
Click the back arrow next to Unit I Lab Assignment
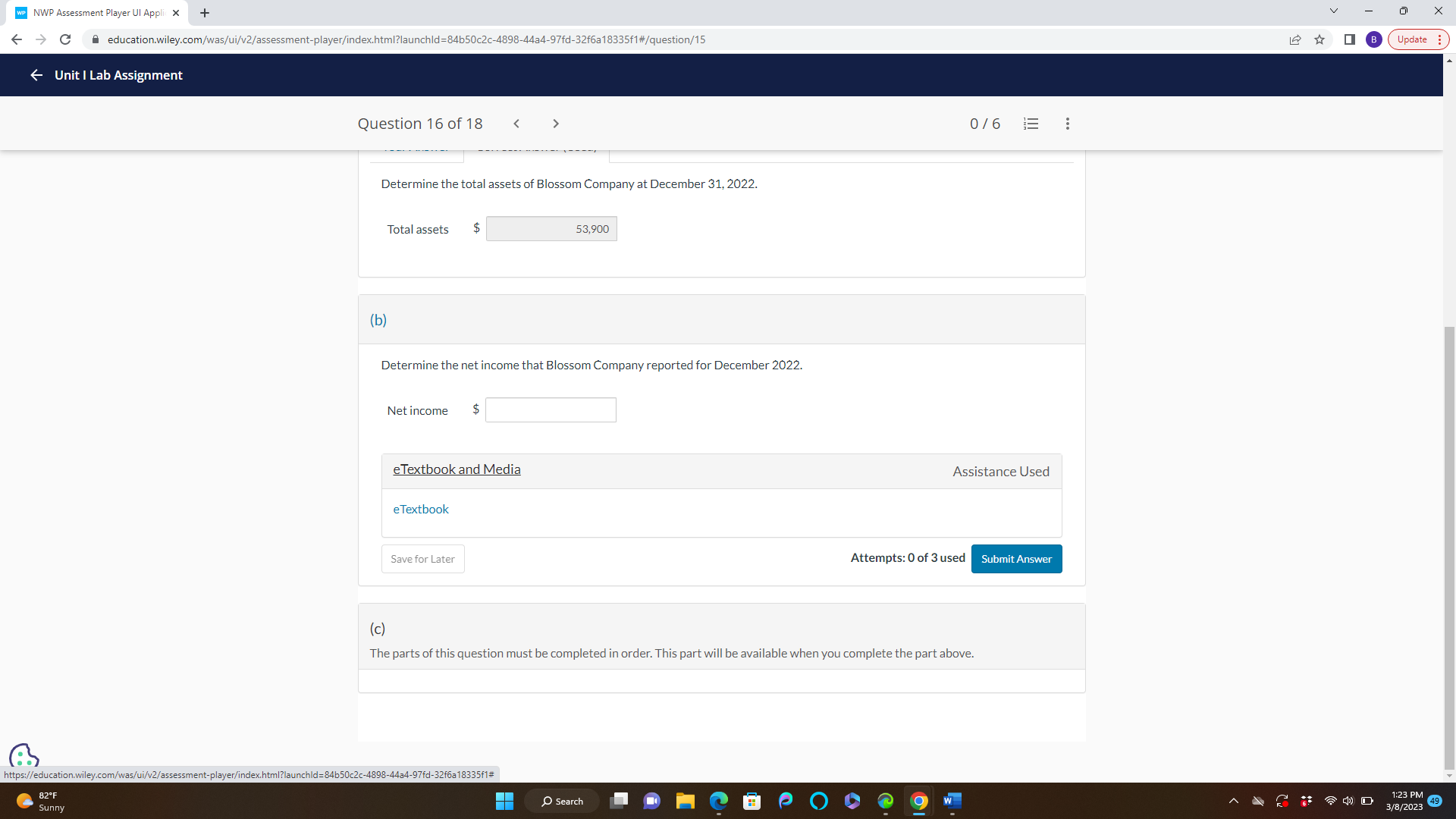pyautogui.click(x=36, y=75)
